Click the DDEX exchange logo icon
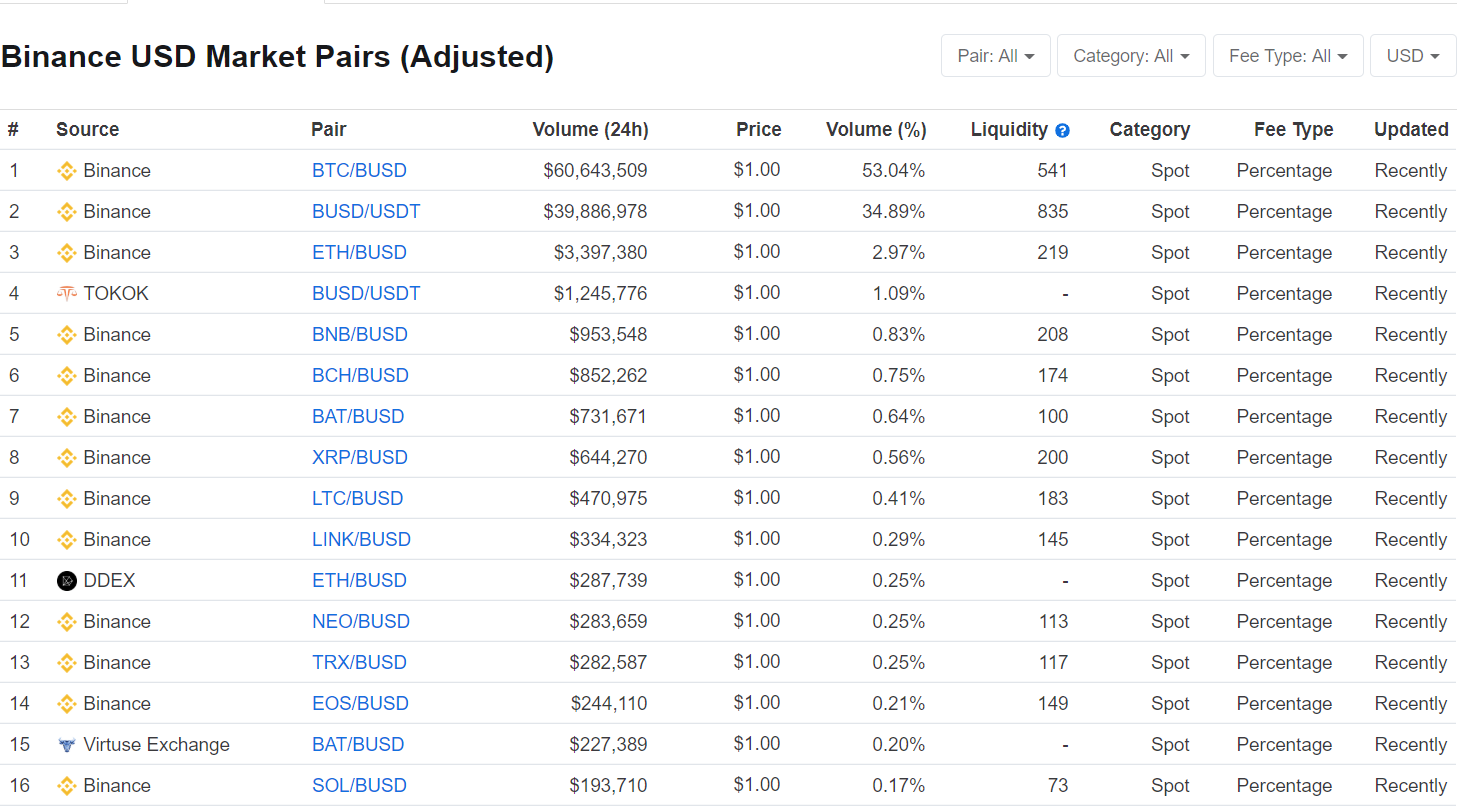 coord(67,581)
